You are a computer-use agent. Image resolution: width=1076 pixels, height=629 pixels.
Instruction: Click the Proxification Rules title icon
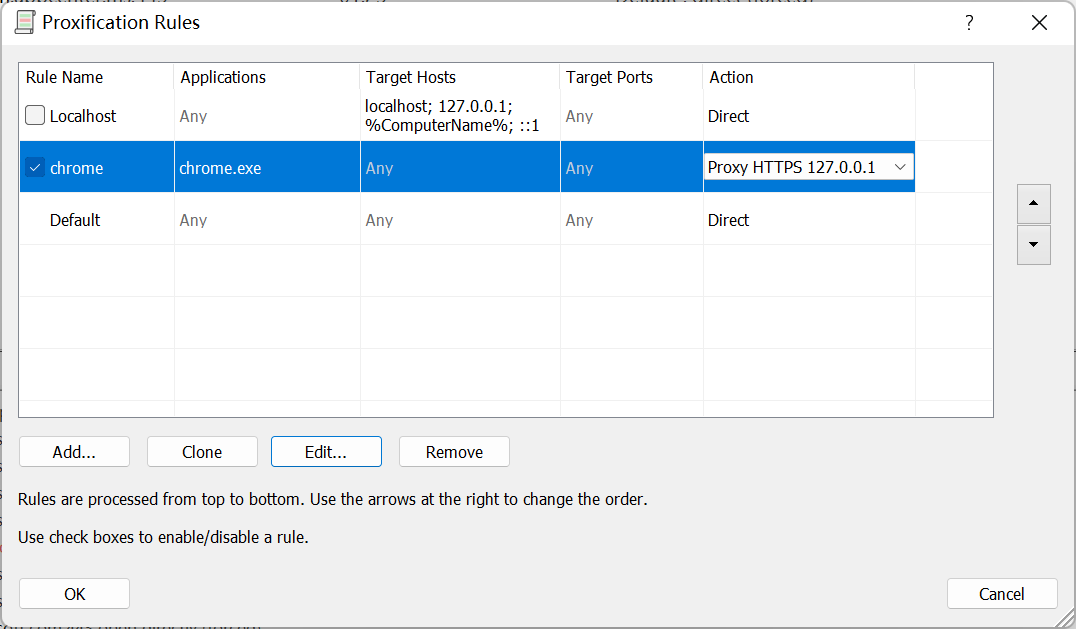click(25, 22)
